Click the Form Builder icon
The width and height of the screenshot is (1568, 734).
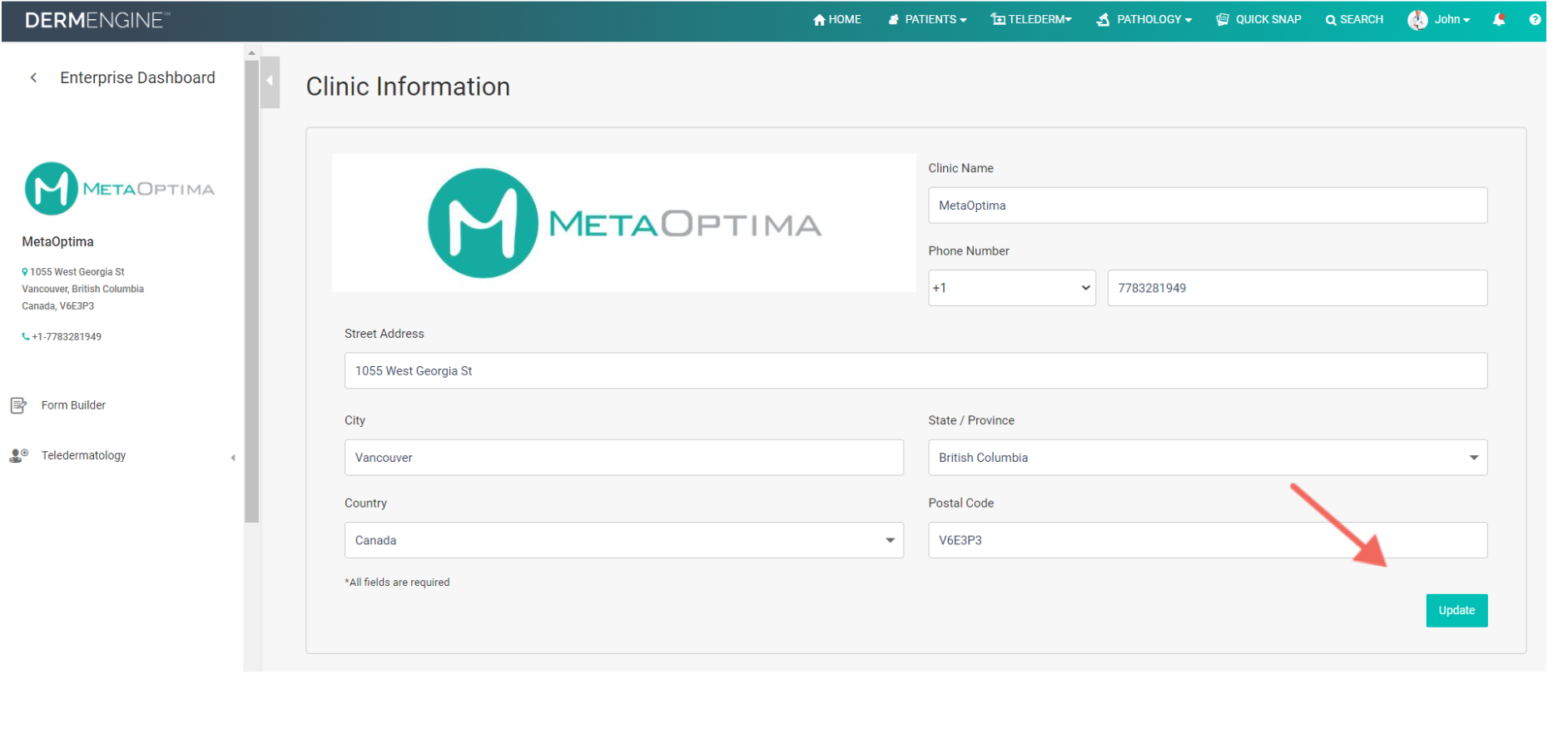[18, 405]
